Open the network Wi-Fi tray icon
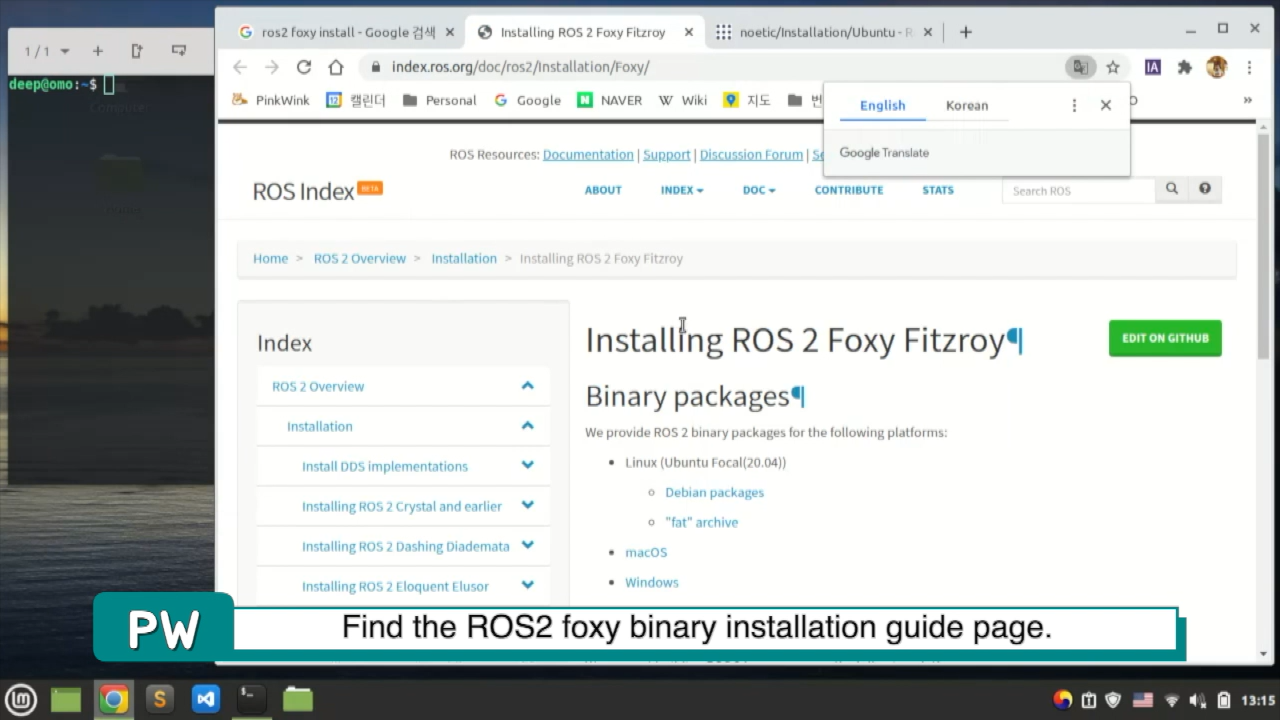 click(x=1171, y=700)
